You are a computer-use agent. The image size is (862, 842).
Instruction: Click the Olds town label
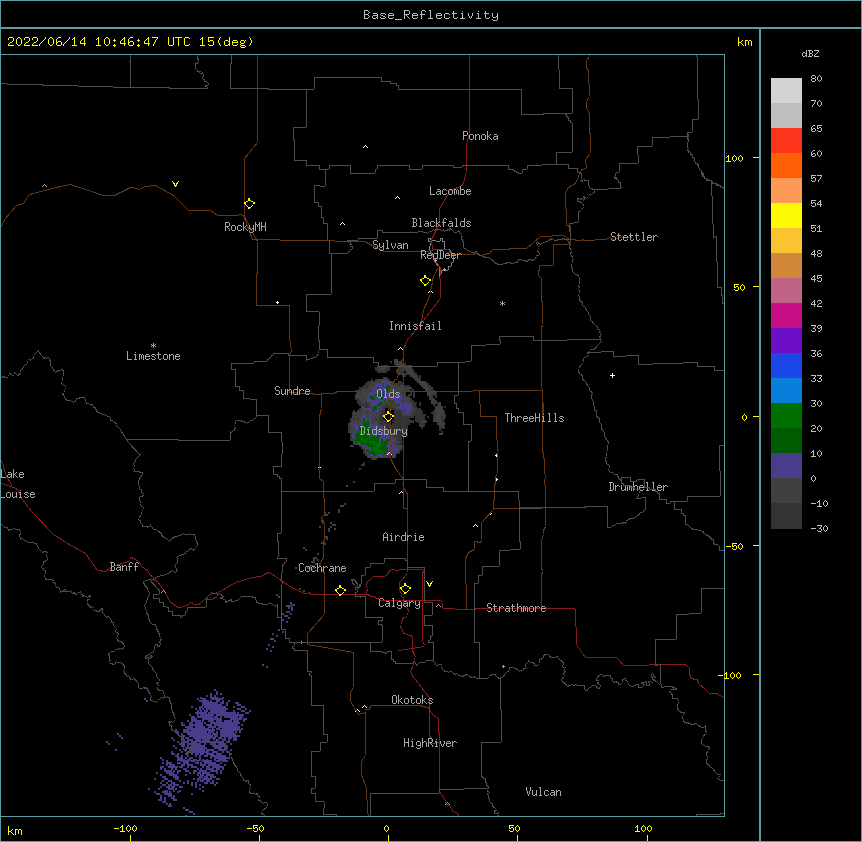(x=388, y=394)
